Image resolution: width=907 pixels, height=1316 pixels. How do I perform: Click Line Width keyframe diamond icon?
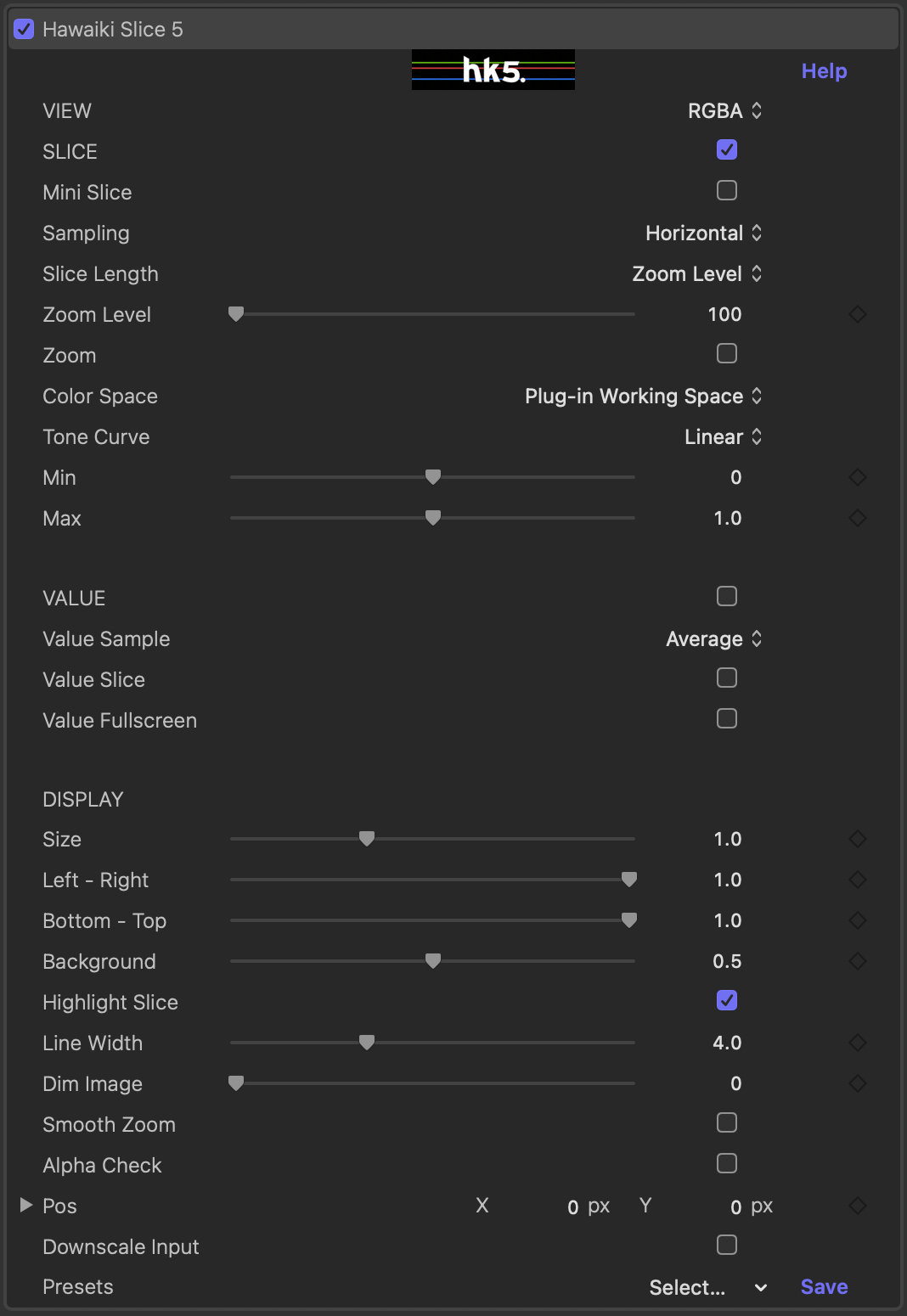[858, 1043]
